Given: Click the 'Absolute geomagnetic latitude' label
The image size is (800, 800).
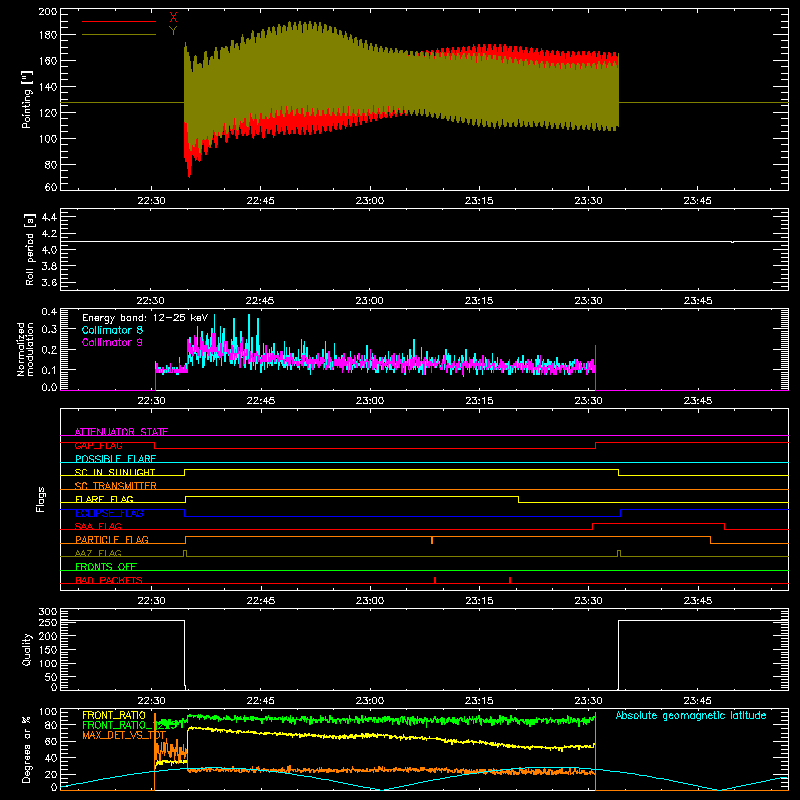Looking at the screenshot, I should point(691,715).
